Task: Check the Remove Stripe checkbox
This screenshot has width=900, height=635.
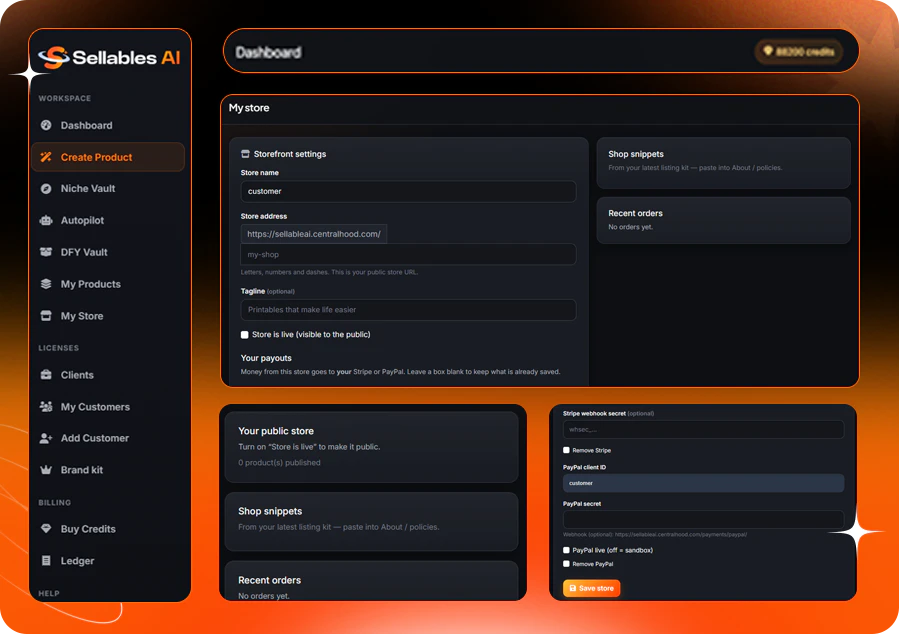Action: [567, 450]
